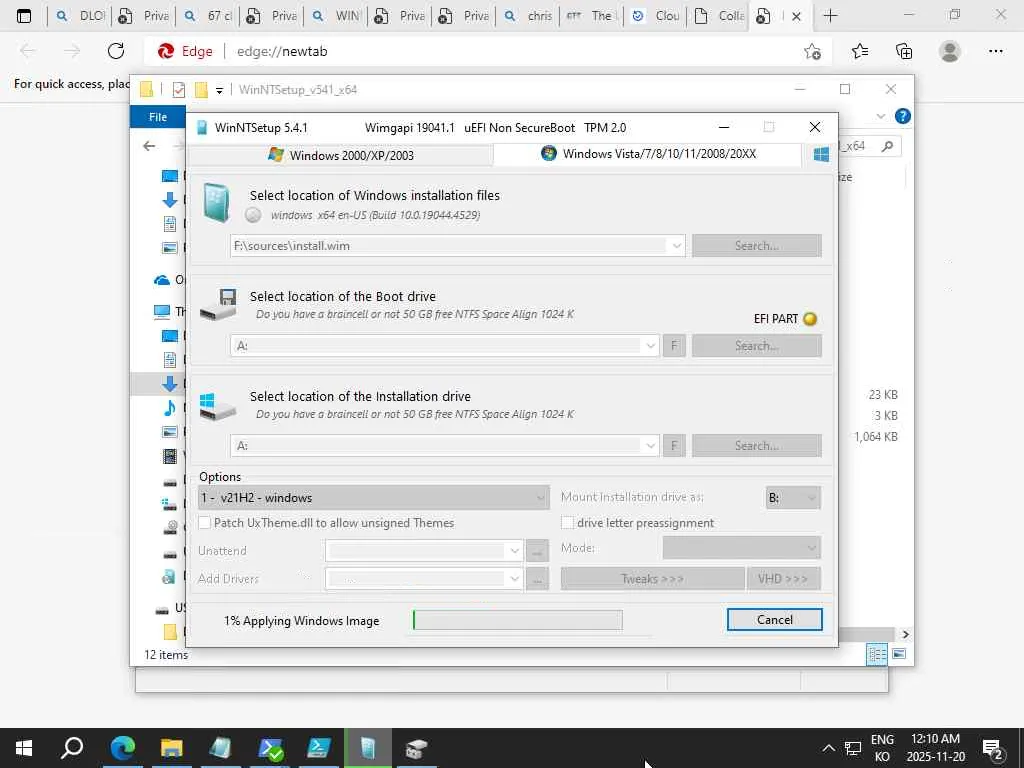Open the Unattend dropdown
The image size is (1024, 768).
(515, 551)
